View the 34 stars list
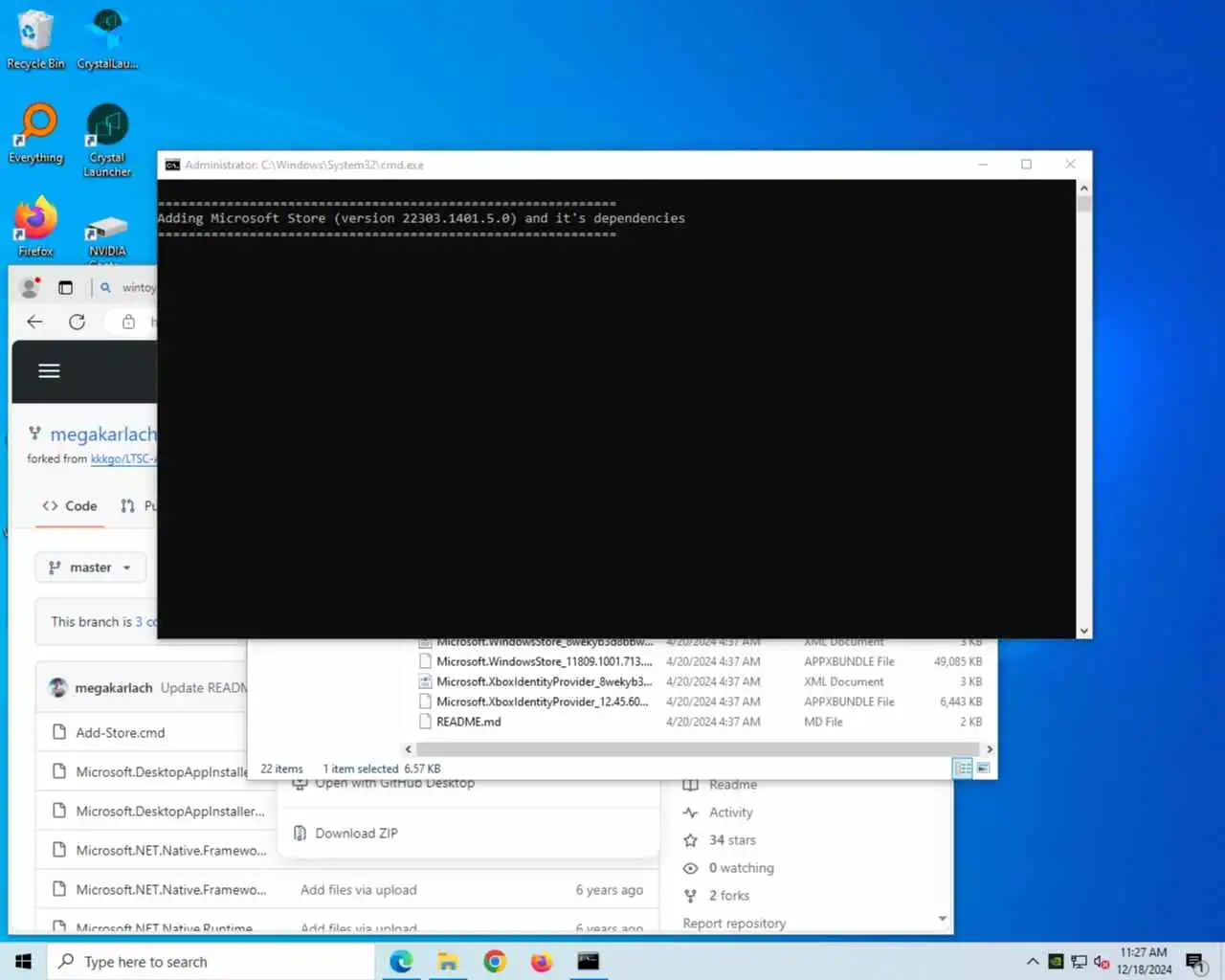The width and height of the screenshot is (1225, 980). (x=732, y=839)
